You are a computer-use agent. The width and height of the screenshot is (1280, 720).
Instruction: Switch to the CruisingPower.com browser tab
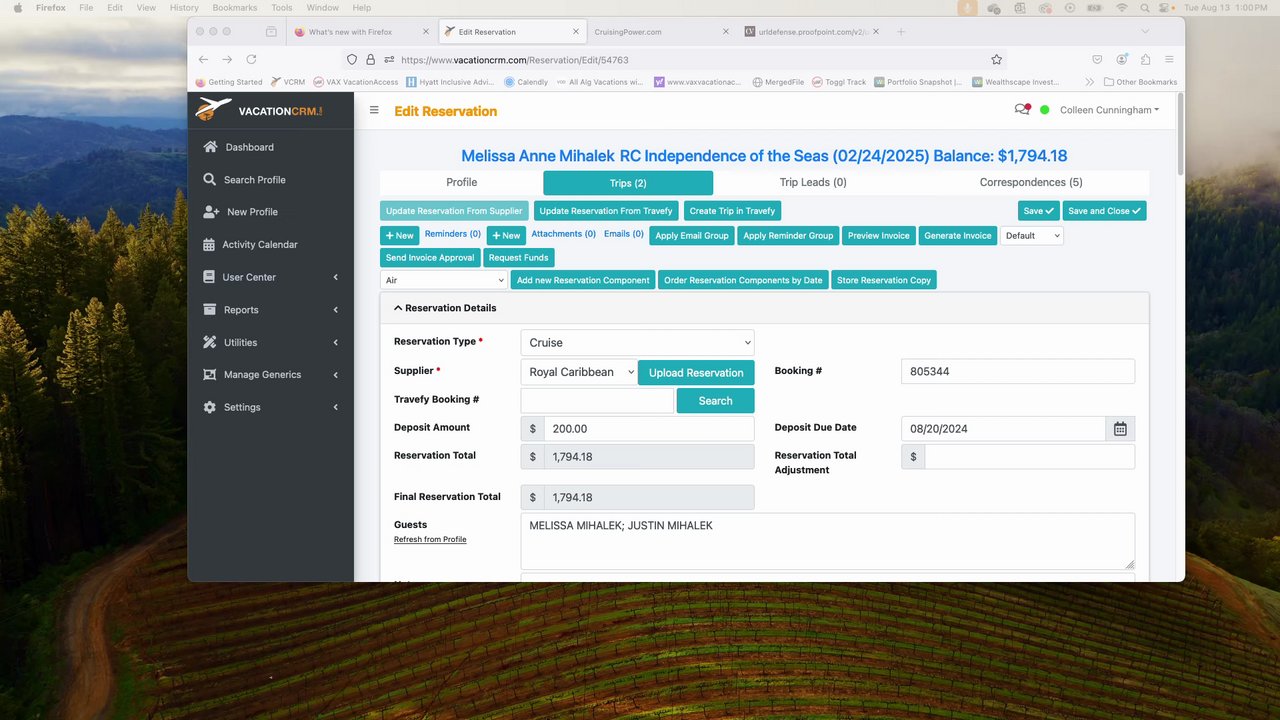coord(660,32)
